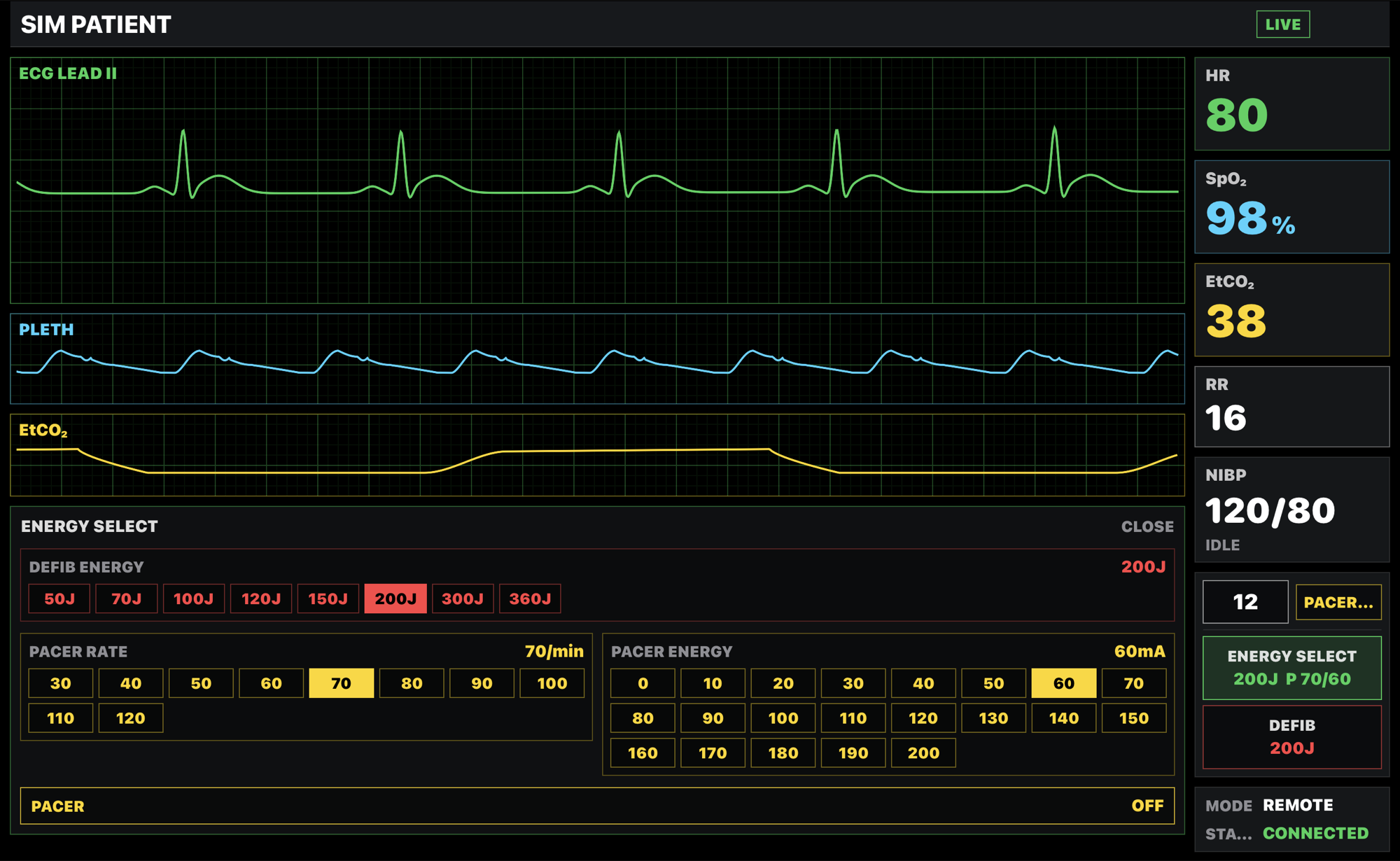
Task: Select pacer rate 100
Action: pos(552,683)
